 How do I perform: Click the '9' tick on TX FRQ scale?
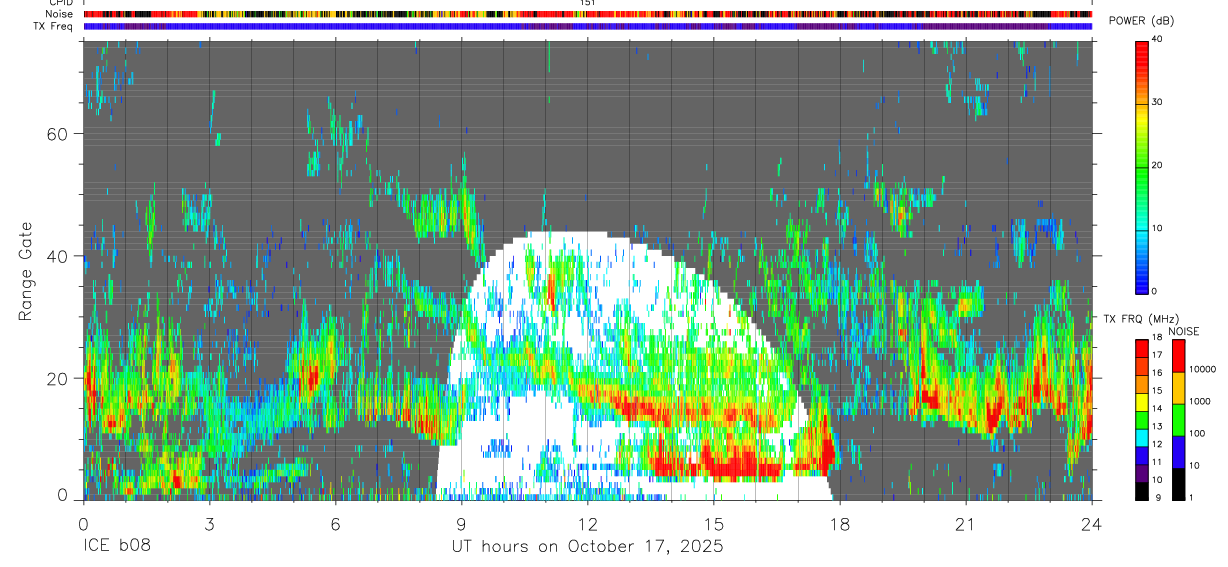(1156, 497)
